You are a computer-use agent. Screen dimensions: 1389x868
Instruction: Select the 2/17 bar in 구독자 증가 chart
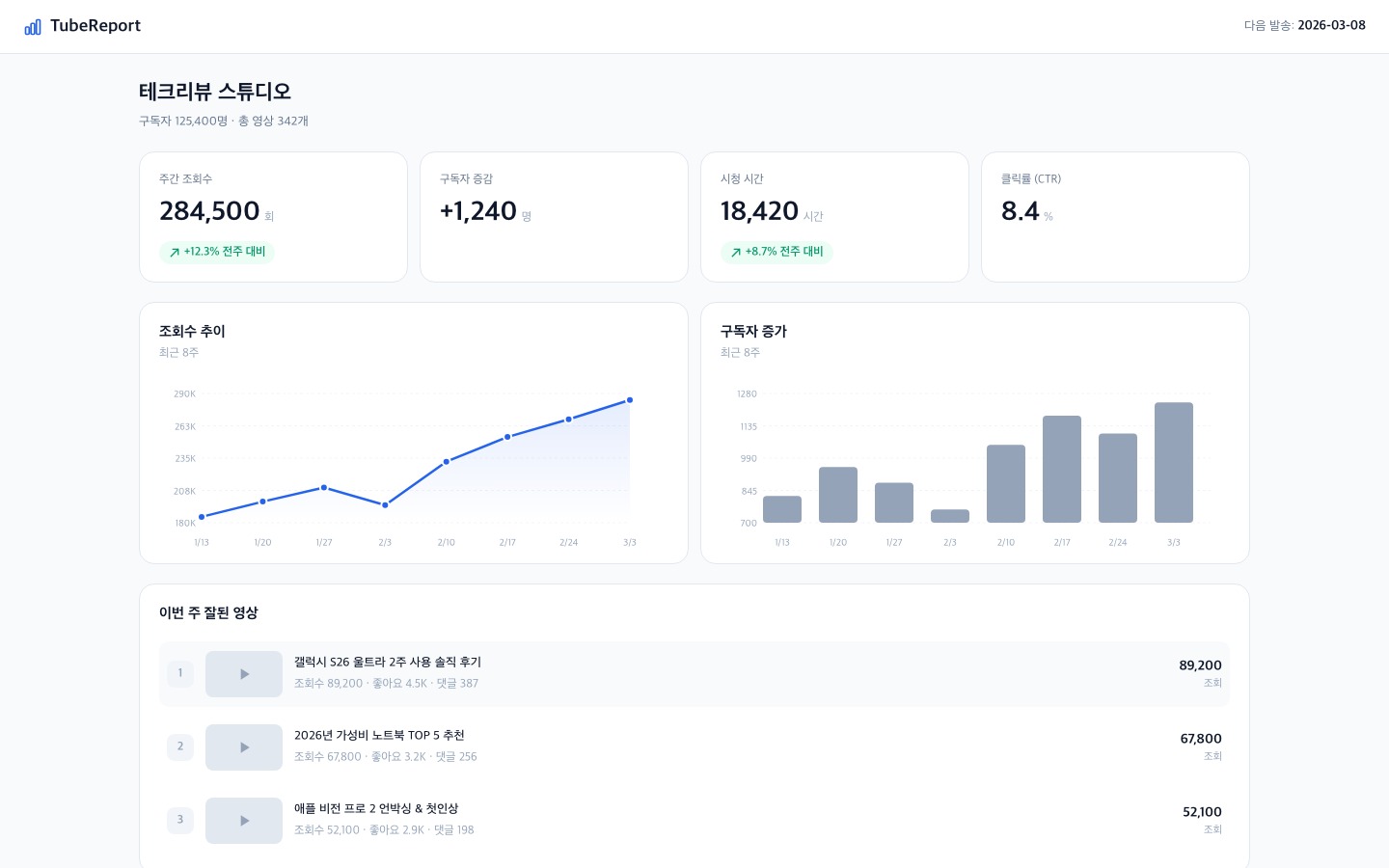tap(1061, 470)
